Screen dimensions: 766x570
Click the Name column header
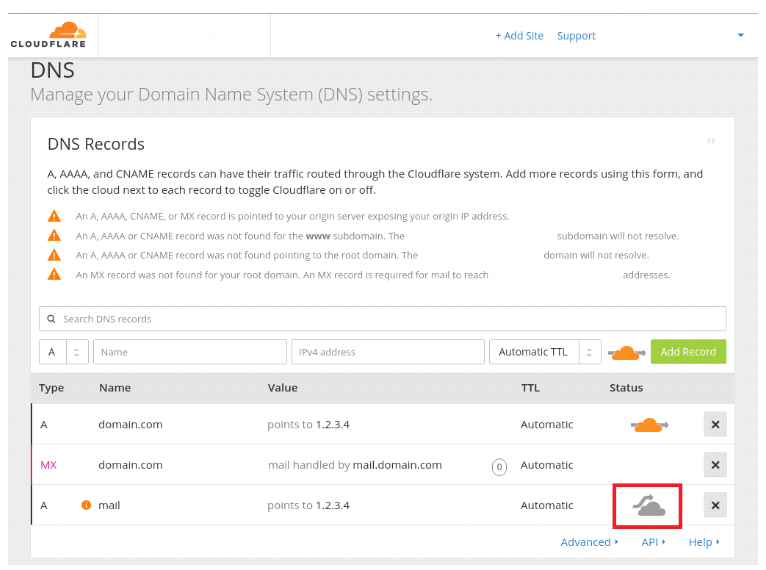click(x=115, y=388)
